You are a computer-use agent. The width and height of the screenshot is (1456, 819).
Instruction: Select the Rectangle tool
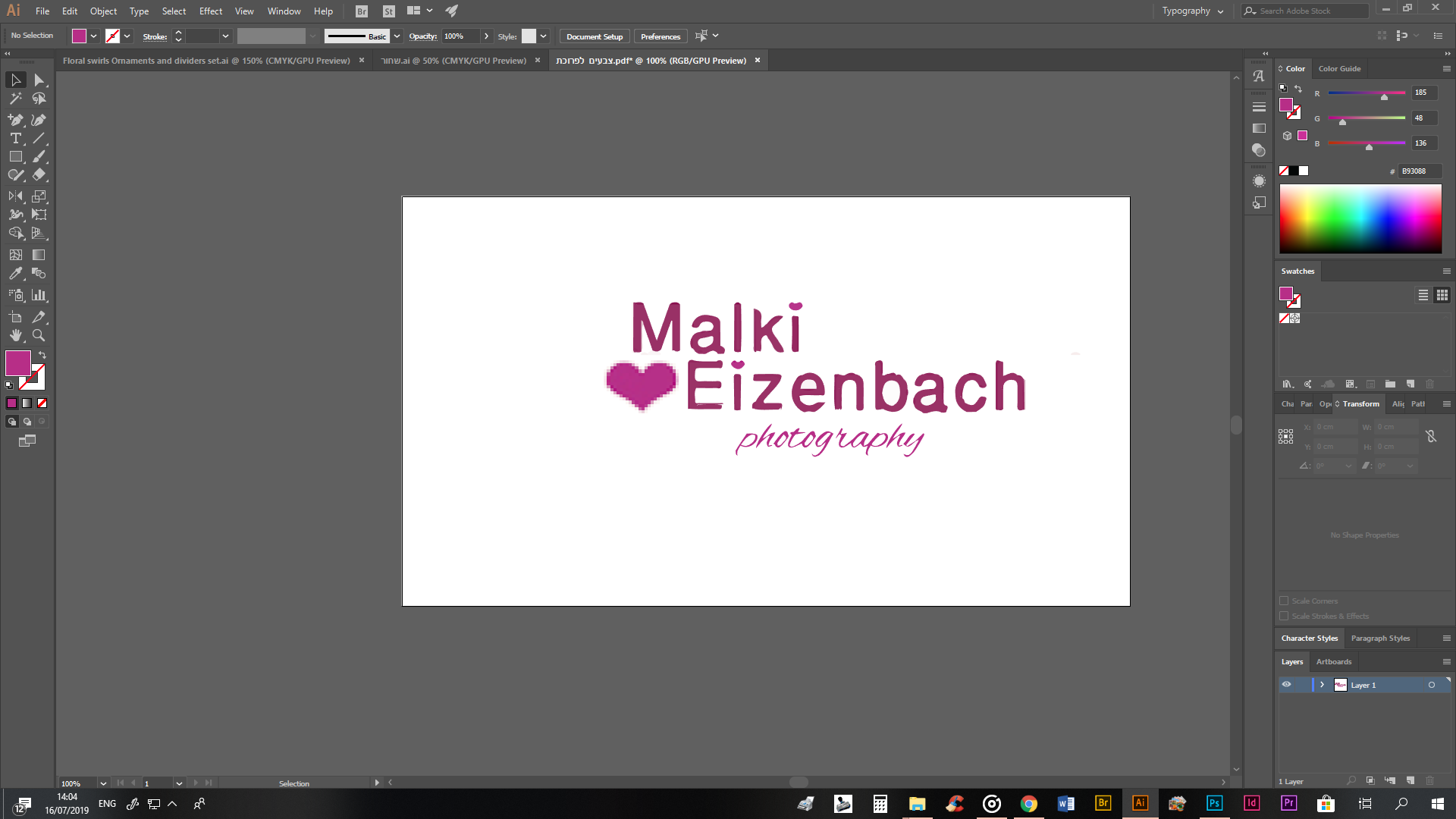[x=15, y=157]
